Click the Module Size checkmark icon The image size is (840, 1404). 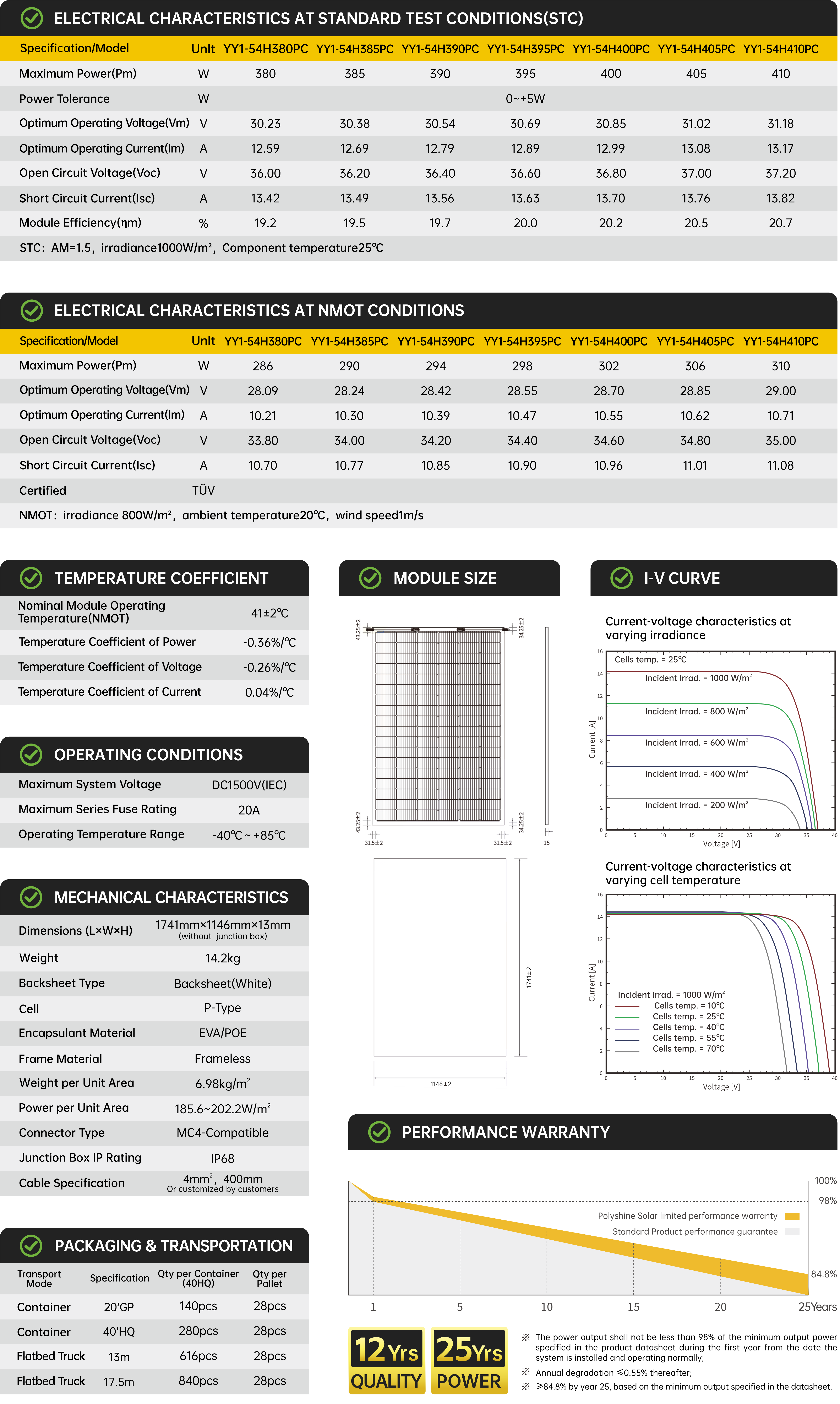(x=370, y=578)
